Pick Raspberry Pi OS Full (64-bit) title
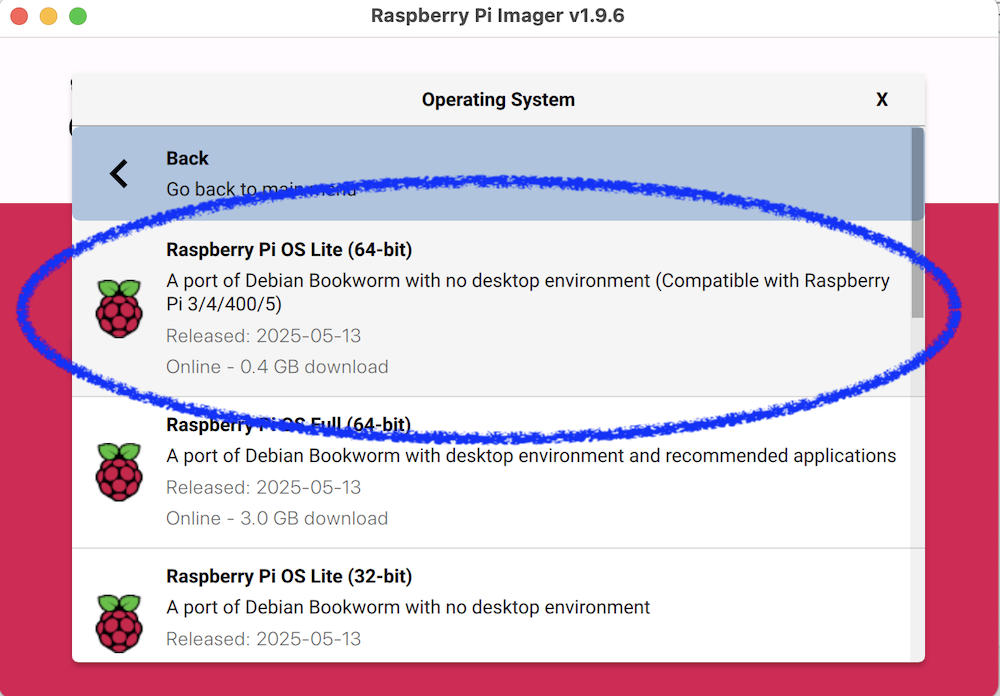Image resolution: width=1000 pixels, height=696 pixels. point(289,425)
